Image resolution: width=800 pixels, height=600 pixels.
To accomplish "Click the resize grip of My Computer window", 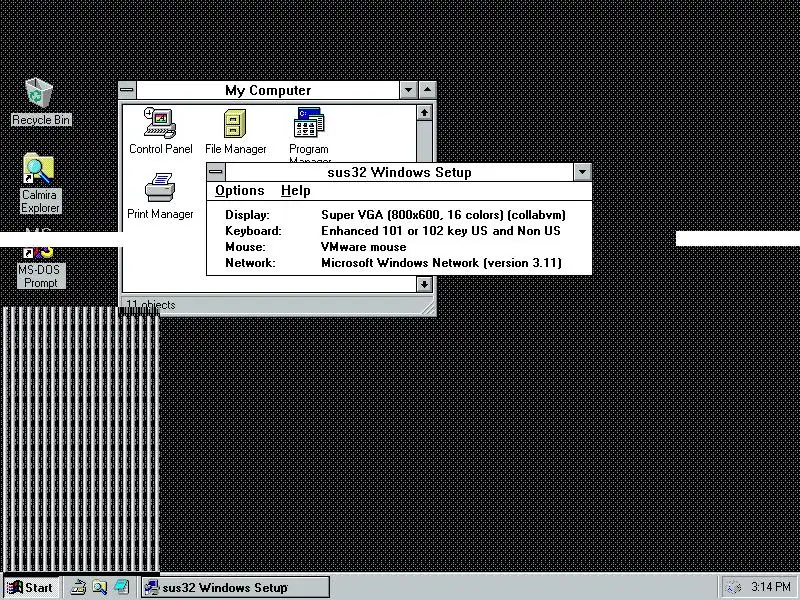I will click(429, 307).
